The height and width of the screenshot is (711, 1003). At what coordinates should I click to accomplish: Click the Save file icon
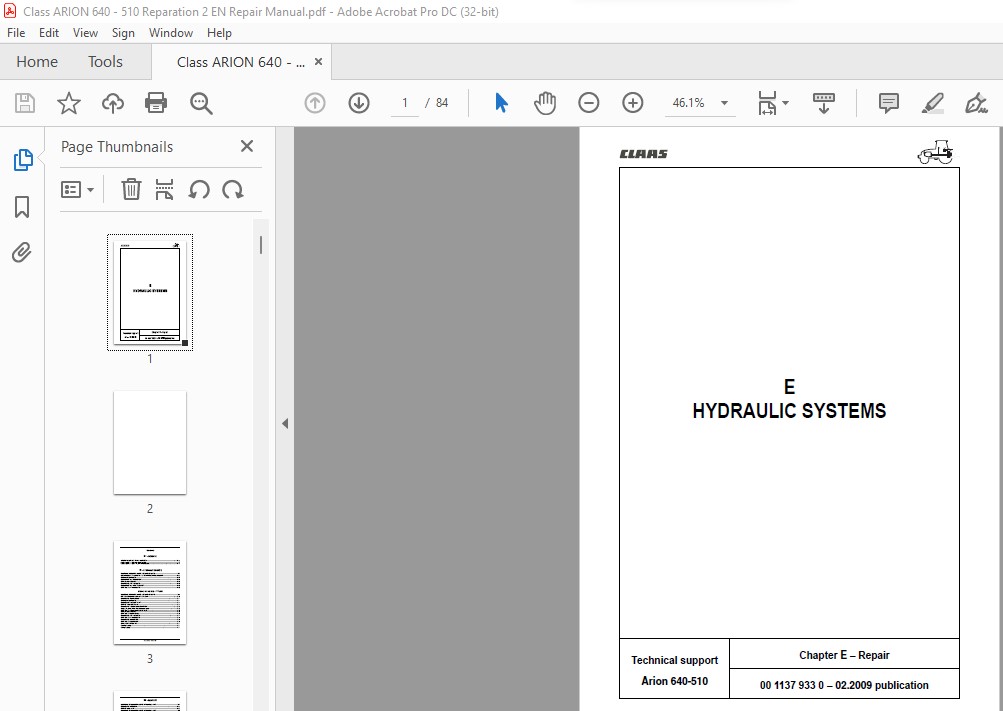click(25, 103)
